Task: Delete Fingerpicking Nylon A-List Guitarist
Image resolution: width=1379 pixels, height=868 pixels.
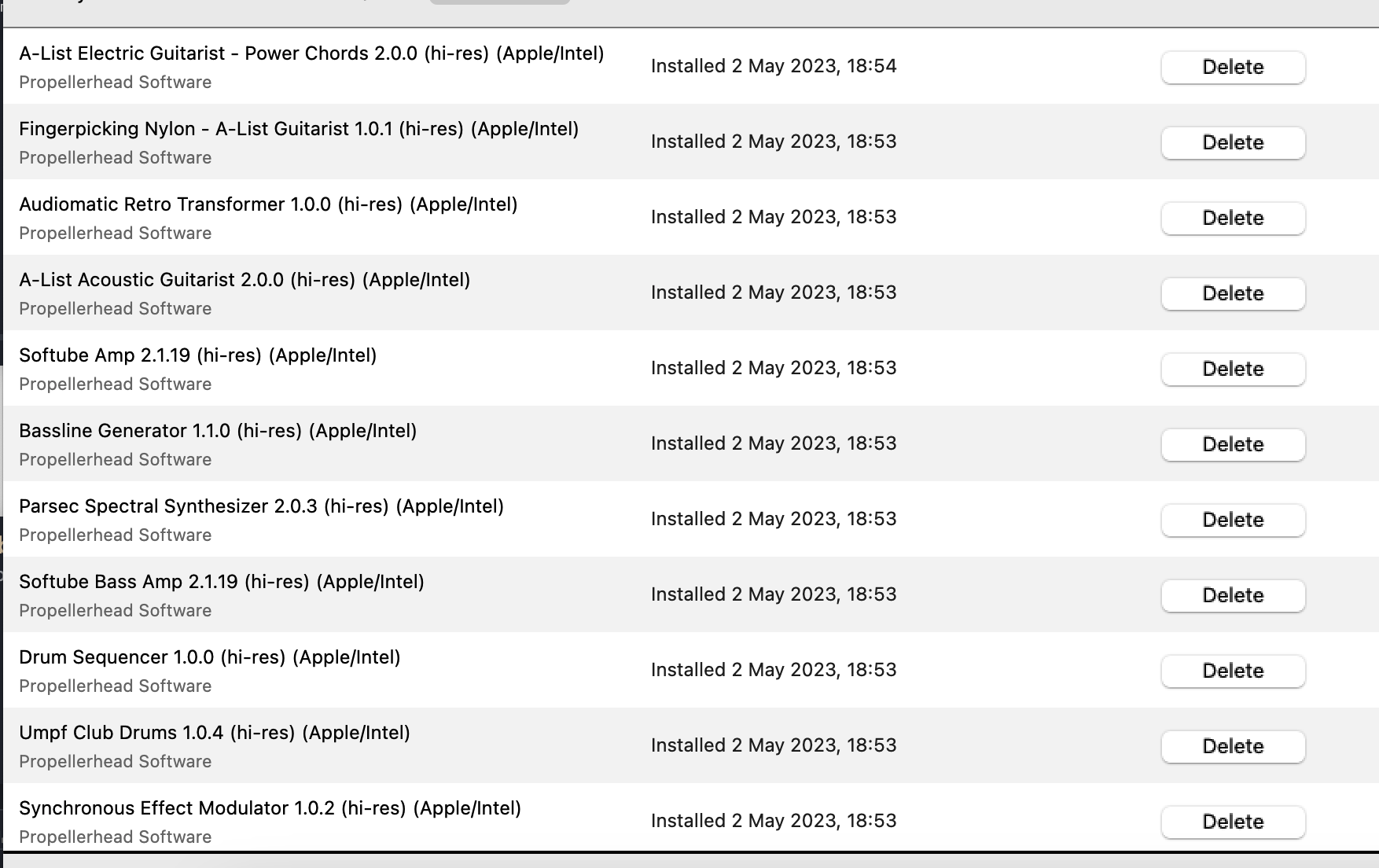Action: click(x=1233, y=142)
